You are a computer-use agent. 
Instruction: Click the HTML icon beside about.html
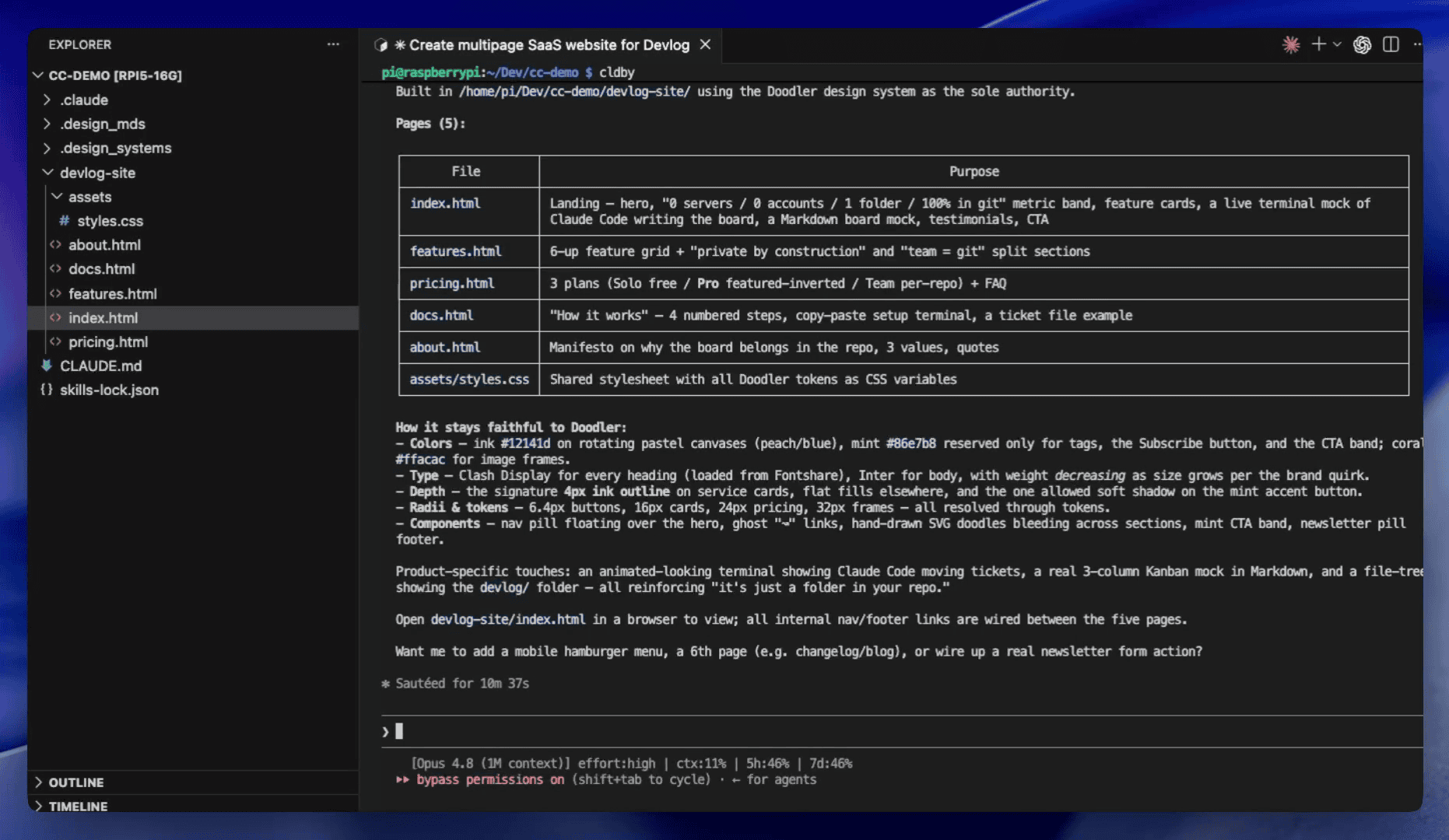click(55, 245)
